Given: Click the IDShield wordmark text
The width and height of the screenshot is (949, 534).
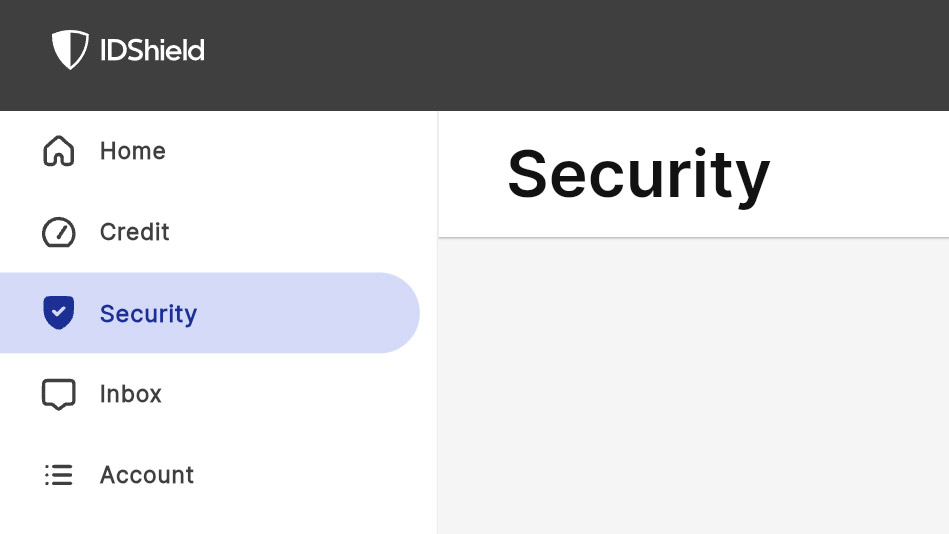Looking at the screenshot, I should (x=152, y=50).
